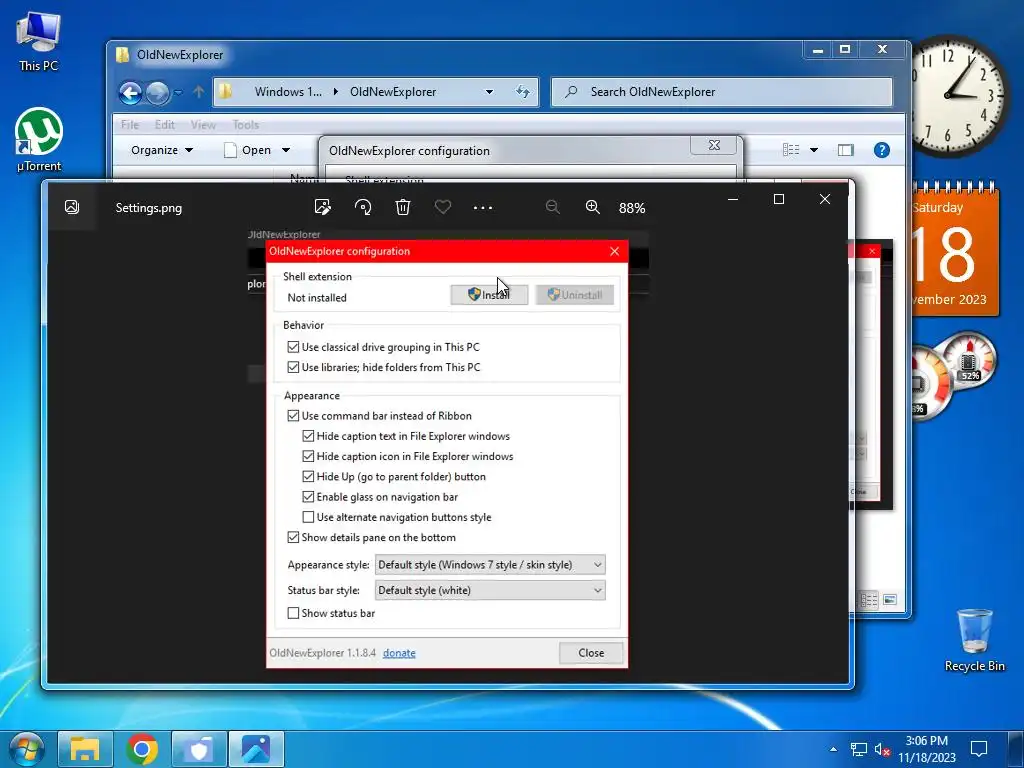1024x768 pixels.
Task: Open the network tray icon
Action: pyautogui.click(x=858, y=750)
